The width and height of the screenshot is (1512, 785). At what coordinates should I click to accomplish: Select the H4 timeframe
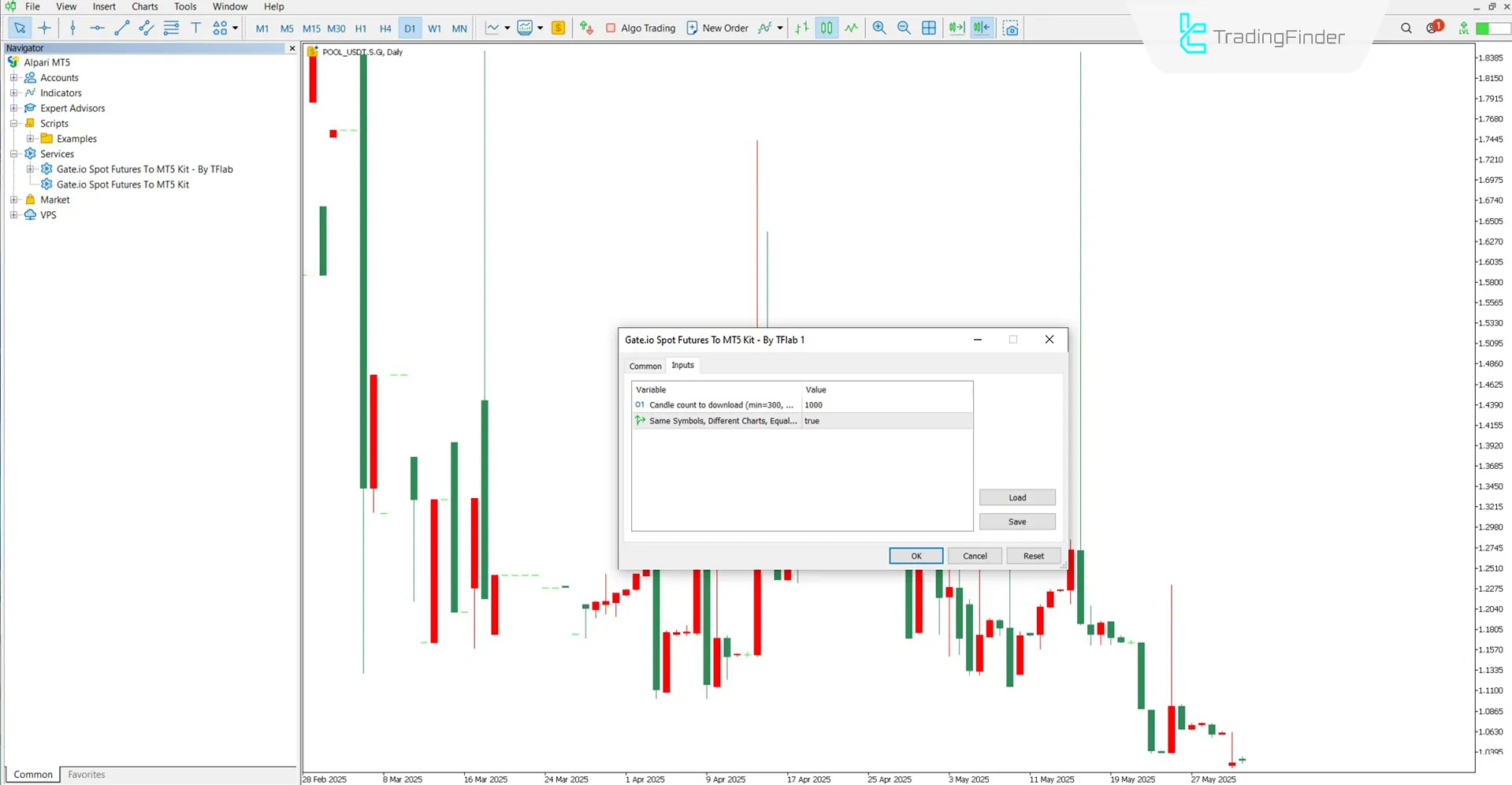[385, 28]
